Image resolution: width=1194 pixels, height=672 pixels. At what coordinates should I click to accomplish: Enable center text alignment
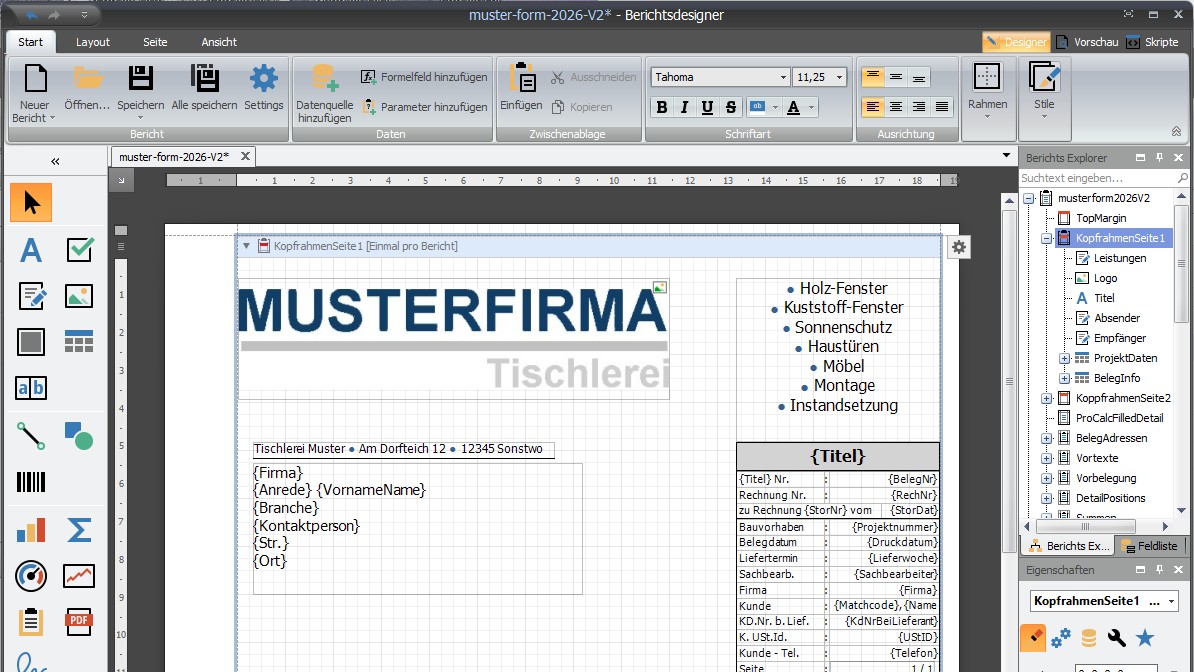pyautogui.click(x=896, y=107)
